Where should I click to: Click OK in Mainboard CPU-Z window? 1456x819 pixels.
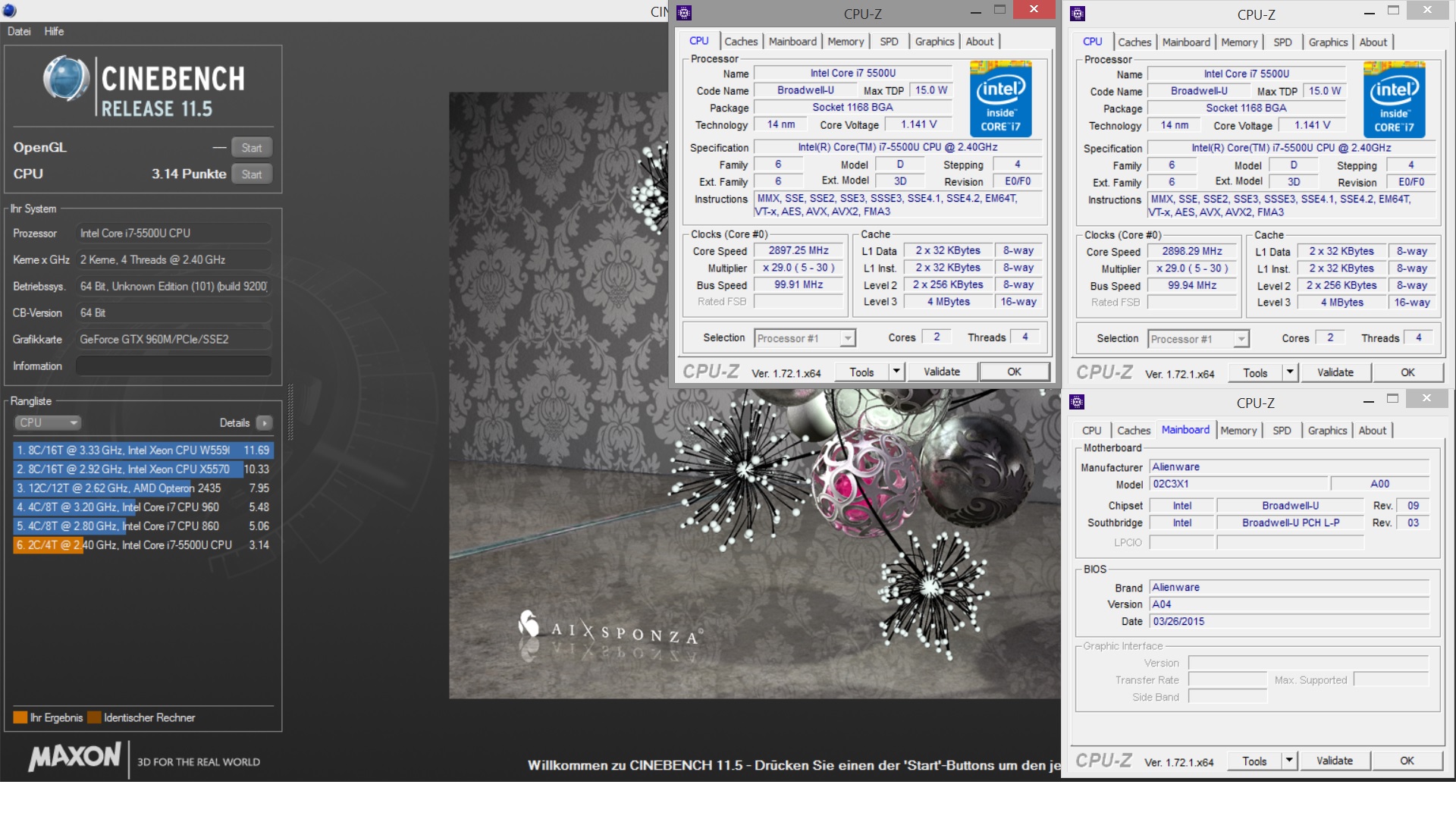tap(1407, 761)
